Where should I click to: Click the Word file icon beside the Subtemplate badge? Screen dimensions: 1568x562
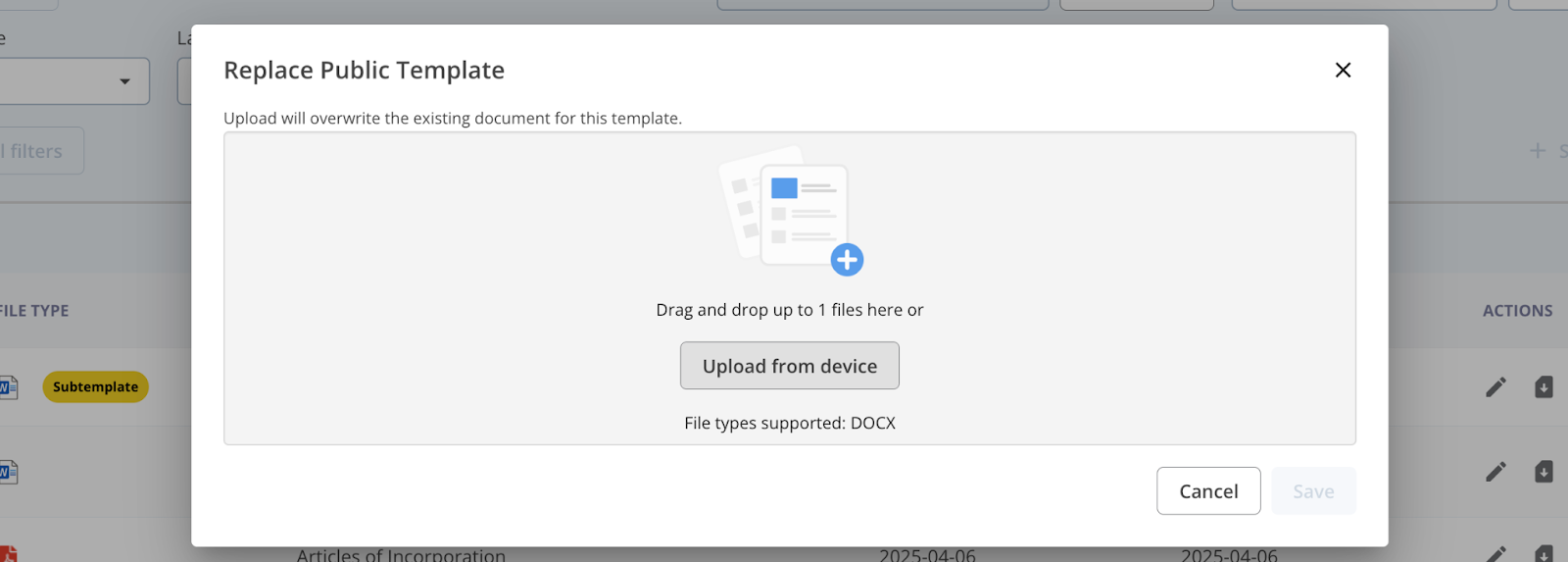(8, 387)
